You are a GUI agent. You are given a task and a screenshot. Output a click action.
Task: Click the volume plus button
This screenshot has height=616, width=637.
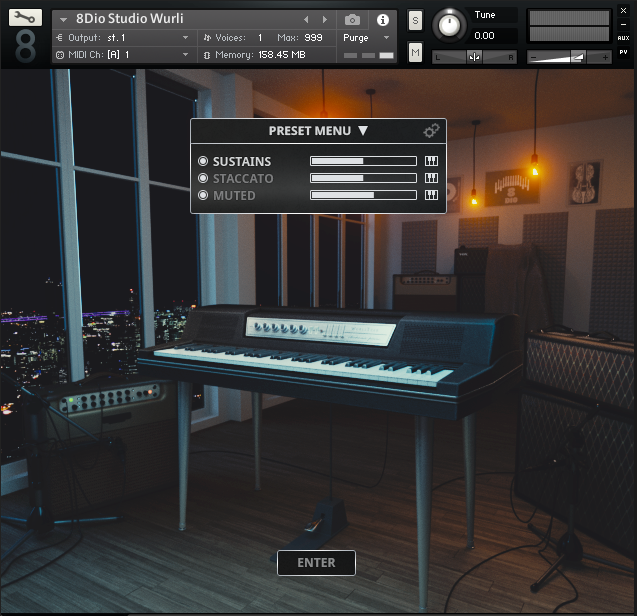[x=605, y=57]
